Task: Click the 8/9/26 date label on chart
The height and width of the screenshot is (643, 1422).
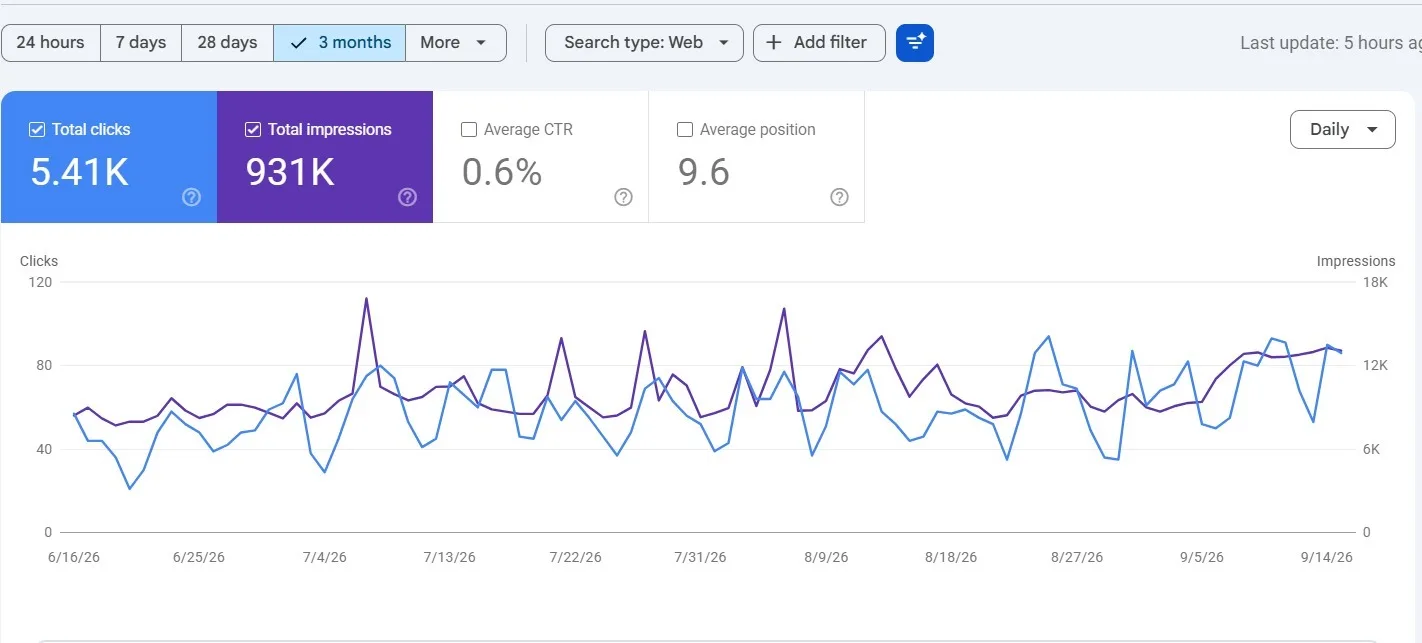Action: coord(825,557)
